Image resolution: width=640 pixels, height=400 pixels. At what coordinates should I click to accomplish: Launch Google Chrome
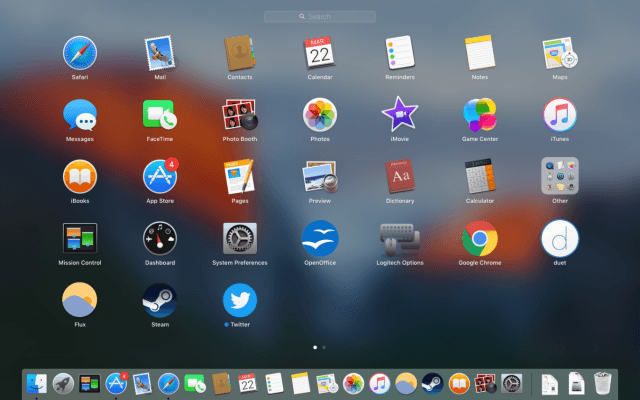click(480, 238)
